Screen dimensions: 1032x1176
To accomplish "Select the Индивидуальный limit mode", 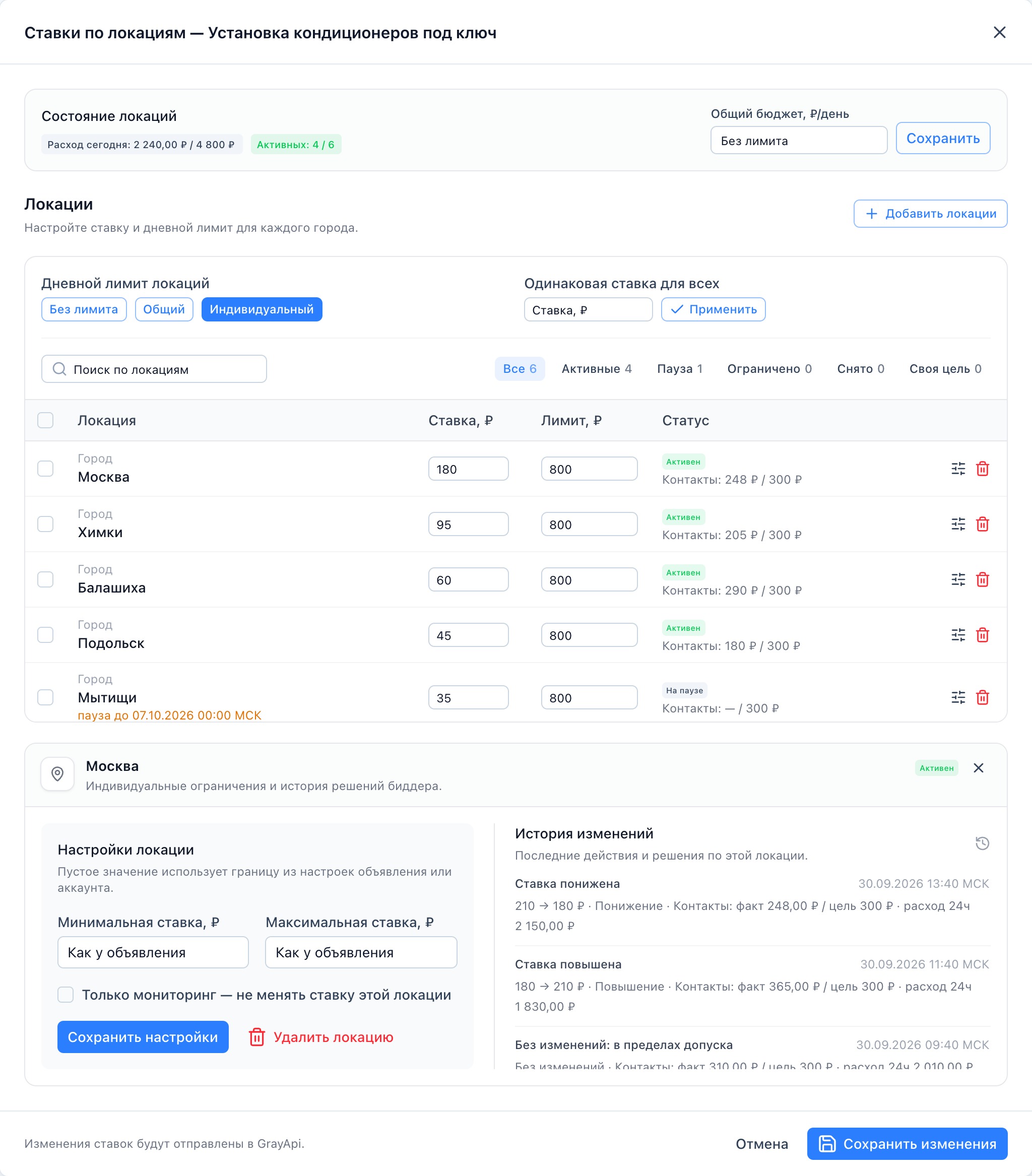I will [262, 309].
